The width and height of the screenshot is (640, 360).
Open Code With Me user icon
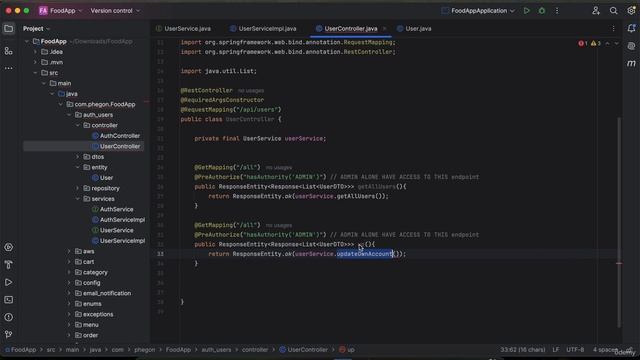596,11
